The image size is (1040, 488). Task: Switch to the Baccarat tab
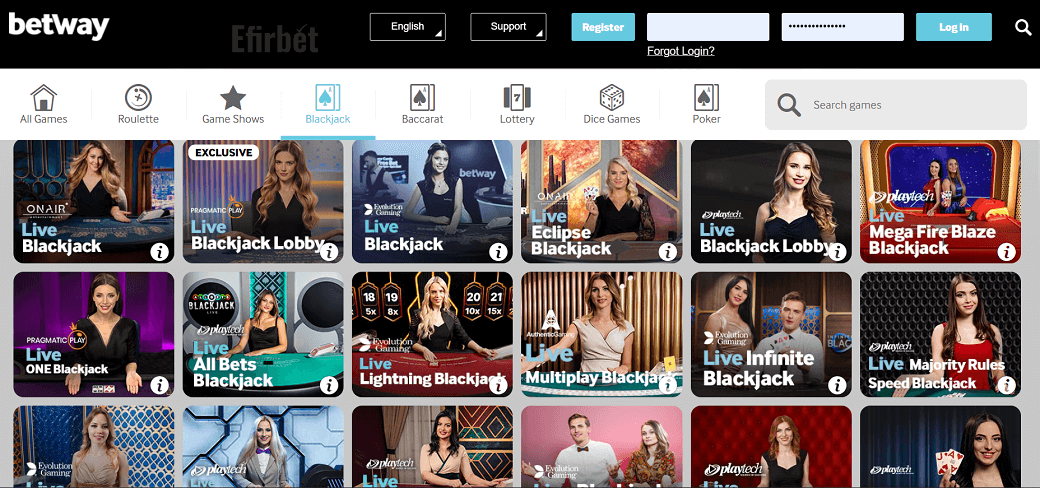pyautogui.click(x=422, y=105)
